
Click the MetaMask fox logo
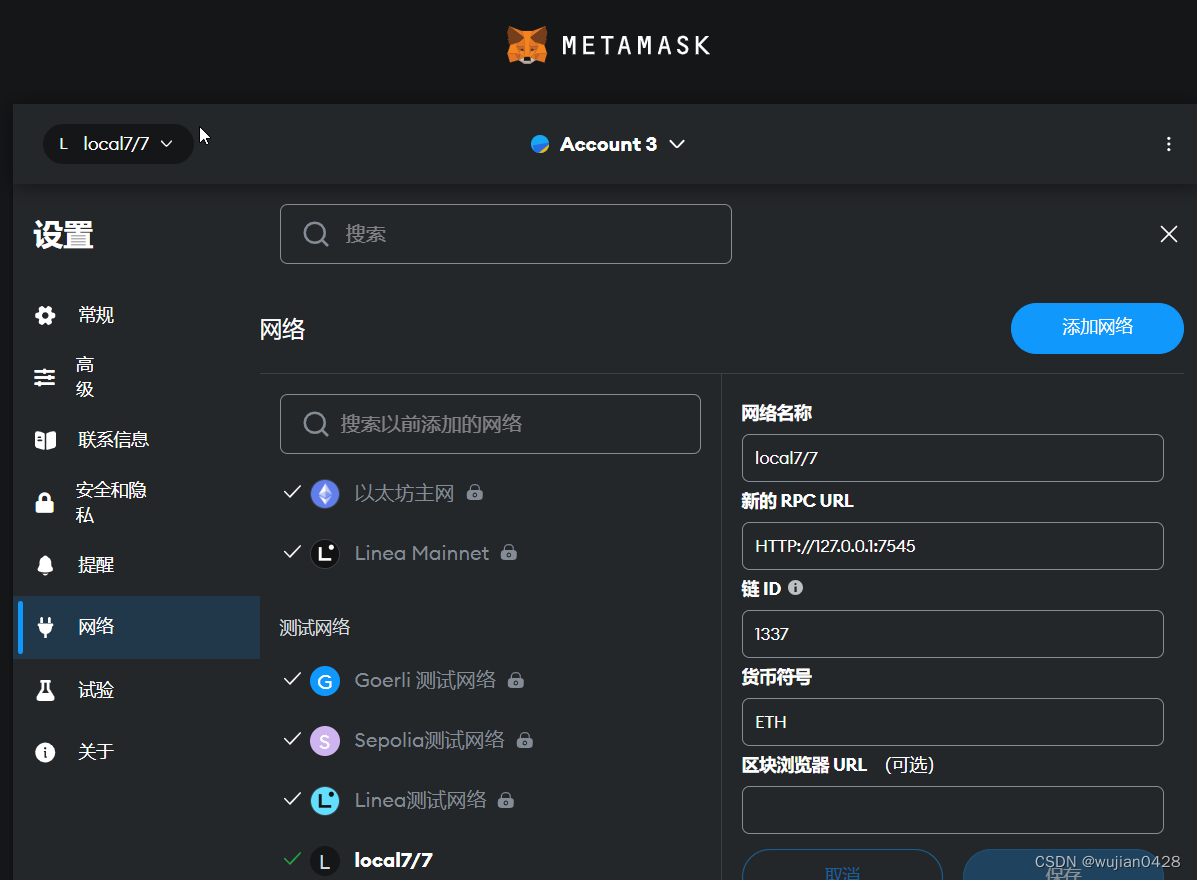527,45
